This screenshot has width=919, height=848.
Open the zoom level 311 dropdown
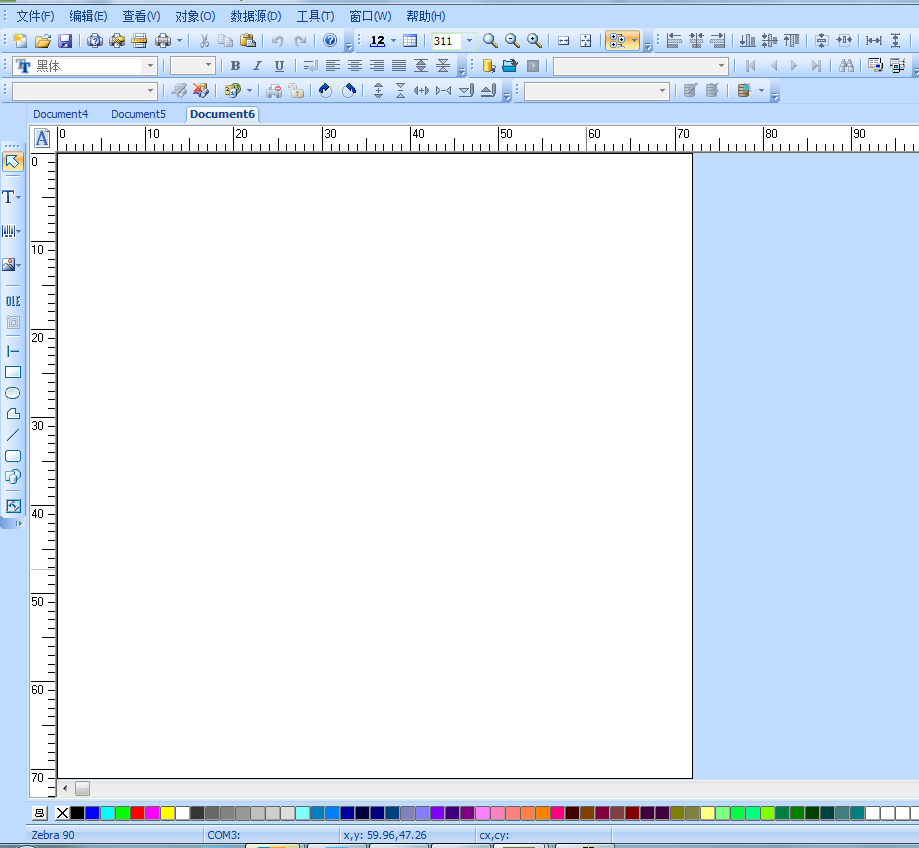point(469,40)
